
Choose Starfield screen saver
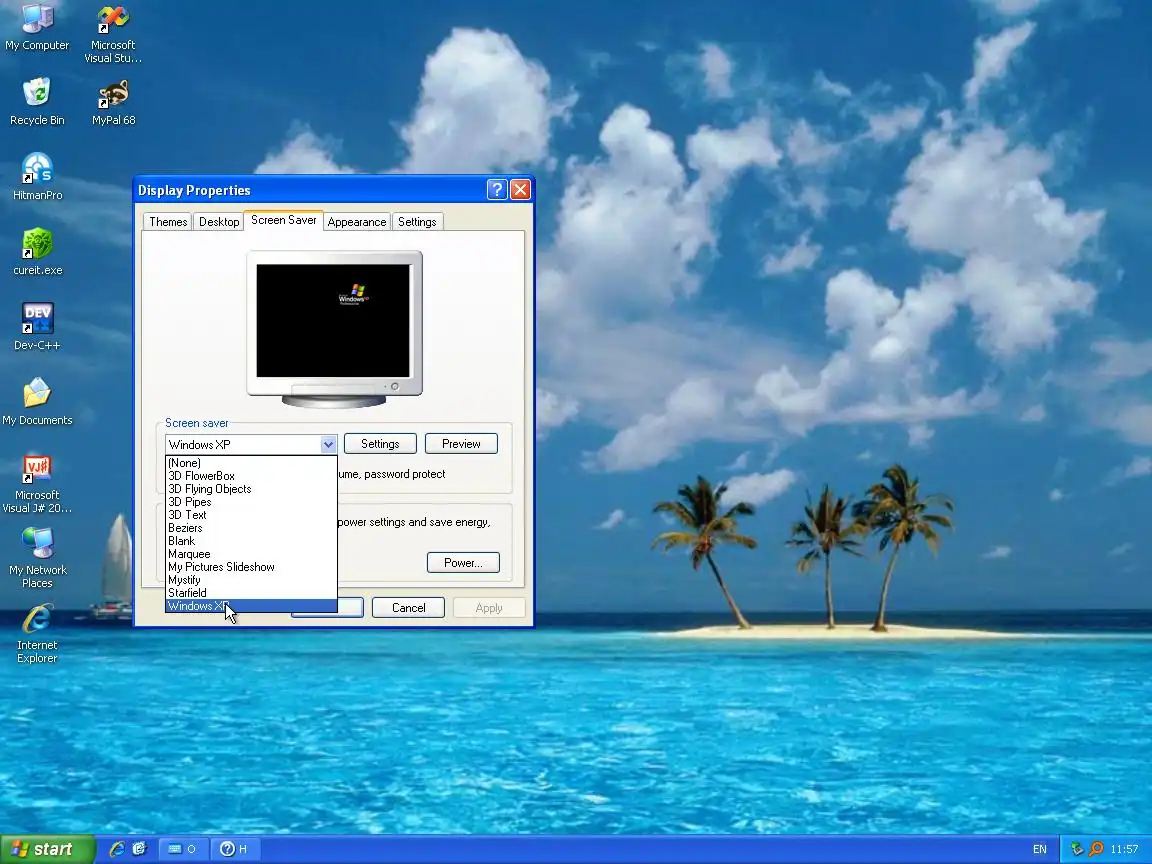tap(251, 593)
